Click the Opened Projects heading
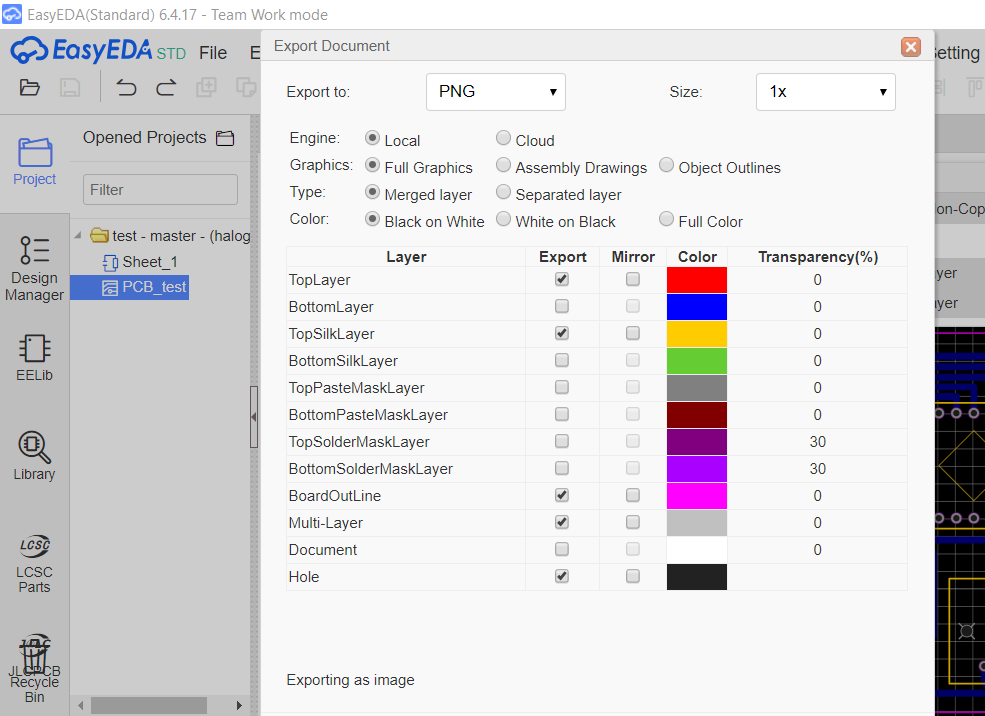 click(144, 138)
